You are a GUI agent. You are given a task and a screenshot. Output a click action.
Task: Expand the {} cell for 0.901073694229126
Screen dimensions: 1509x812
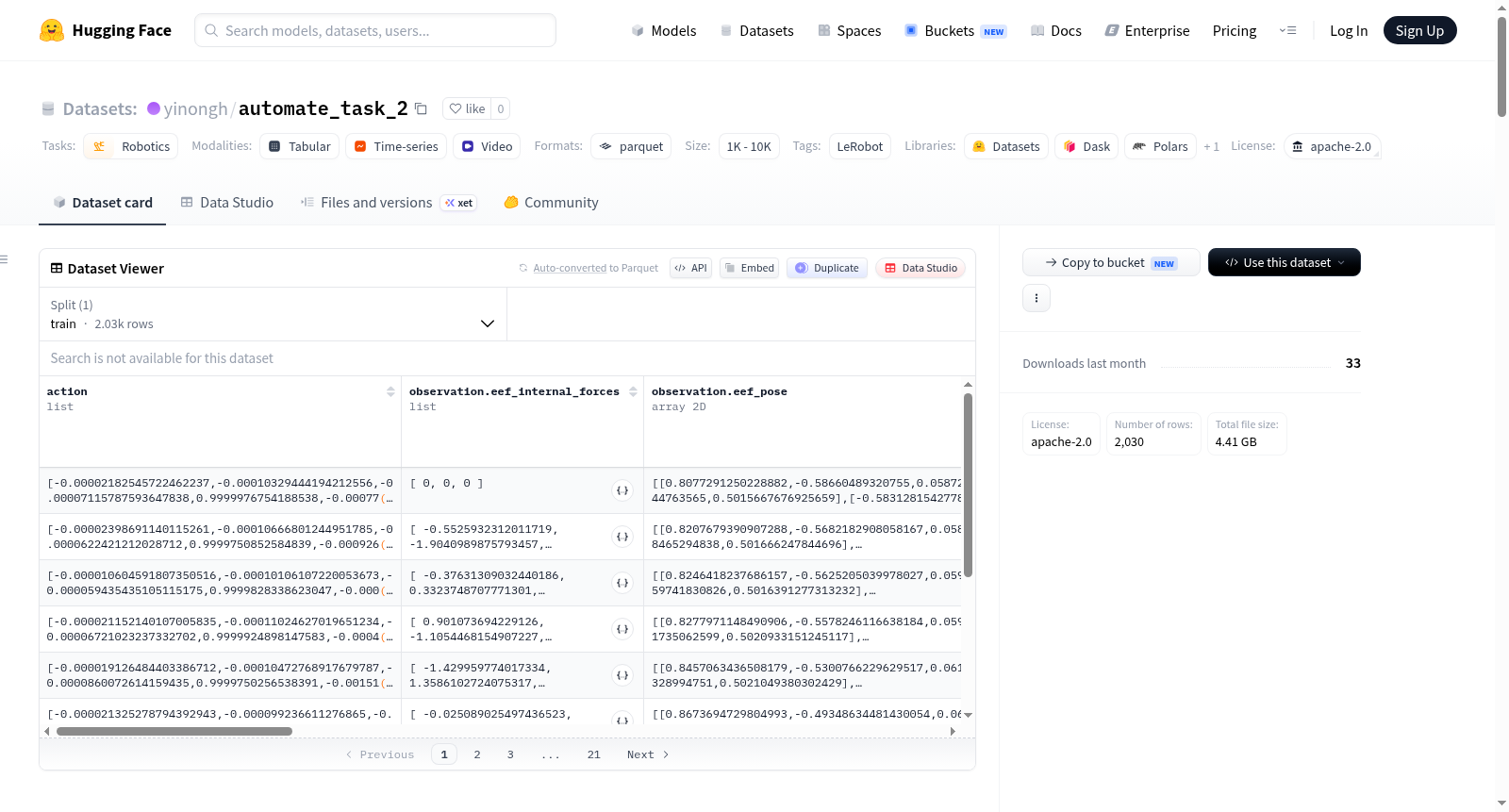[622, 629]
